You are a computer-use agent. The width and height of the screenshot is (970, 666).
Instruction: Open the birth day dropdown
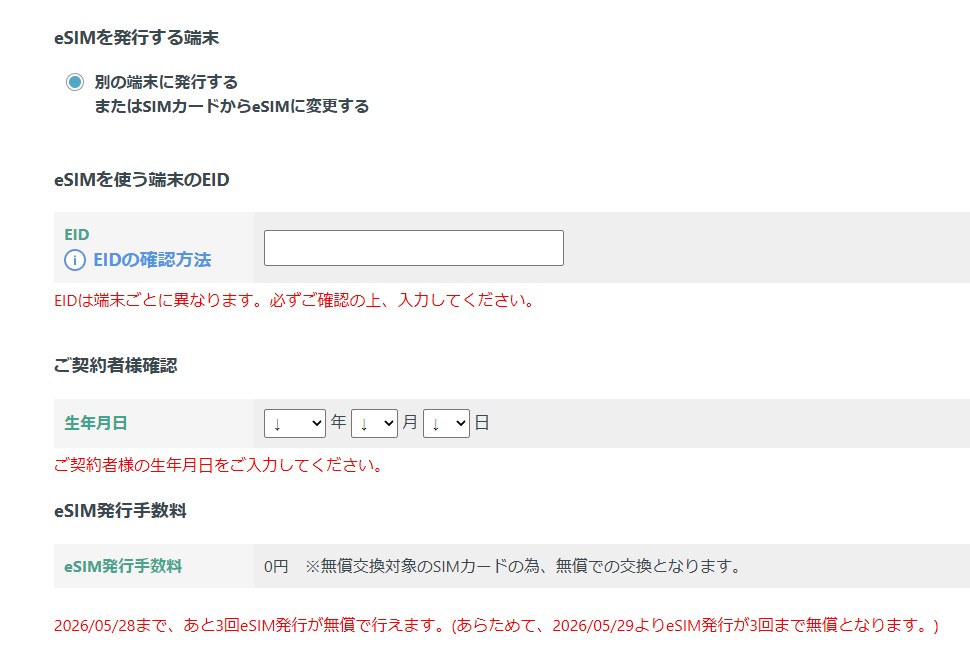pos(446,423)
